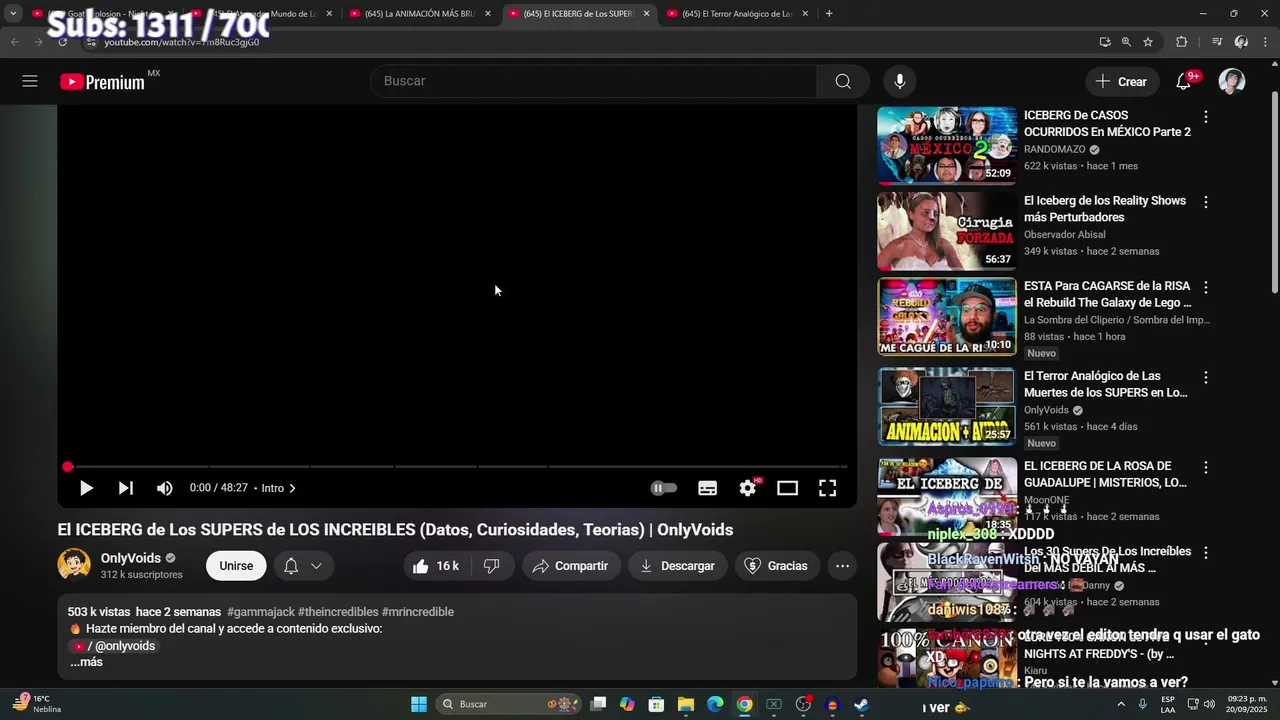Open the Intro chapter chevron
The width and height of the screenshot is (1280, 720).
(x=292, y=488)
